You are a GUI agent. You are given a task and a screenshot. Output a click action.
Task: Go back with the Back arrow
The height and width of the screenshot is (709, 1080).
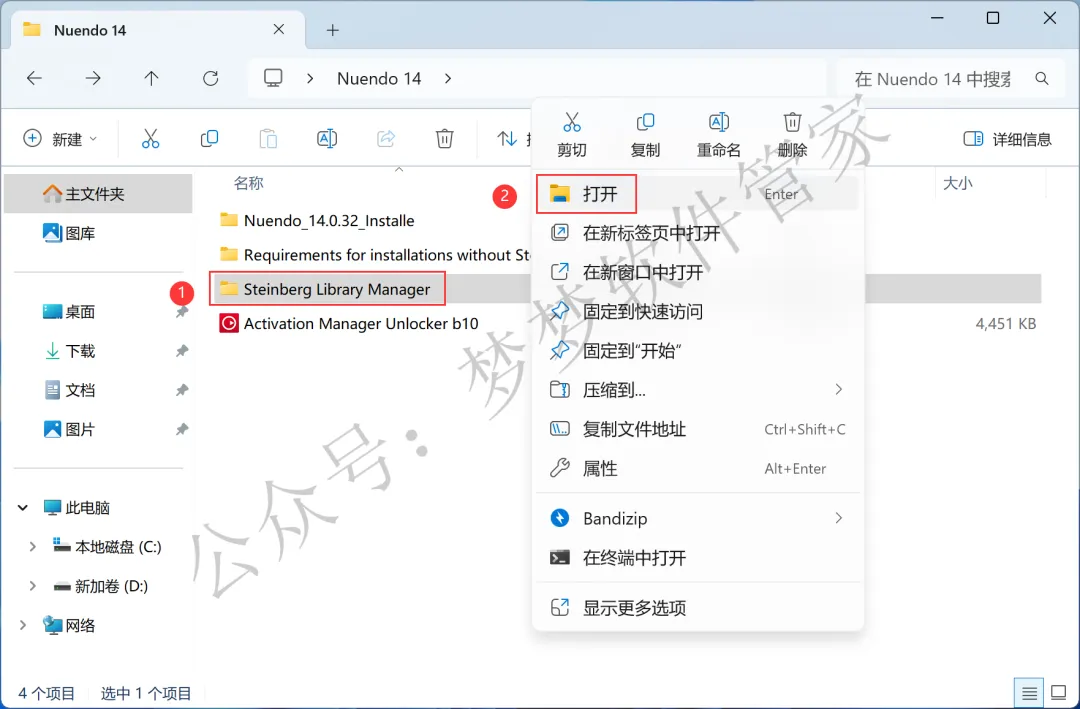34,79
